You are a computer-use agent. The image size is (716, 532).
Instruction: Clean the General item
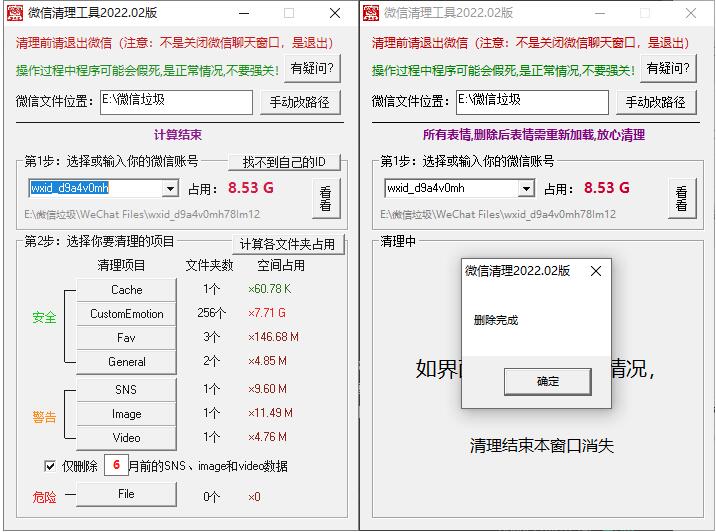(126, 362)
